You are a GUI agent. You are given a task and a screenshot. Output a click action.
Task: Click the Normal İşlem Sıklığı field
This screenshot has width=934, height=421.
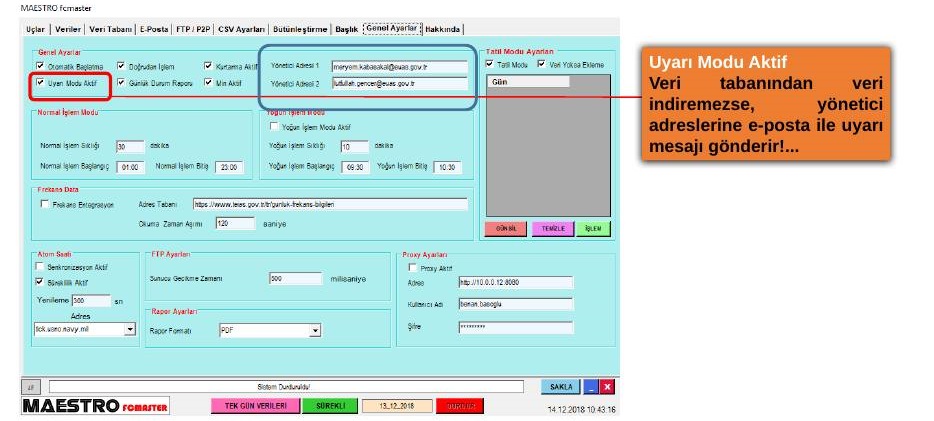click(x=130, y=146)
